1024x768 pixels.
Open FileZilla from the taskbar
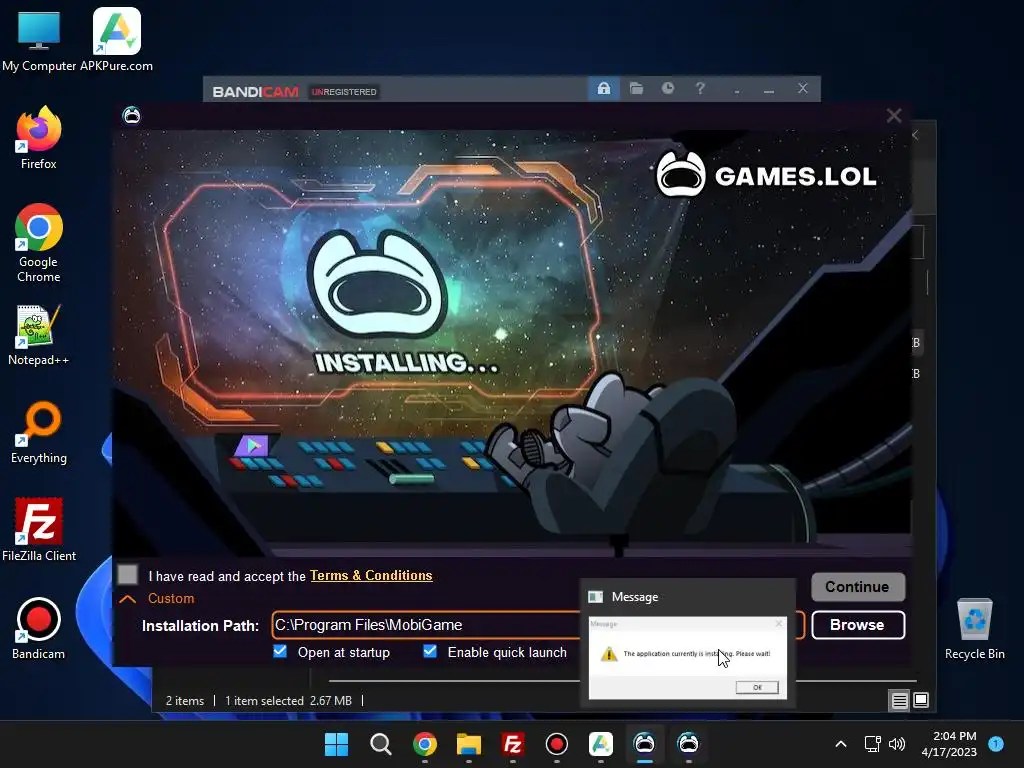coord(513,744)
